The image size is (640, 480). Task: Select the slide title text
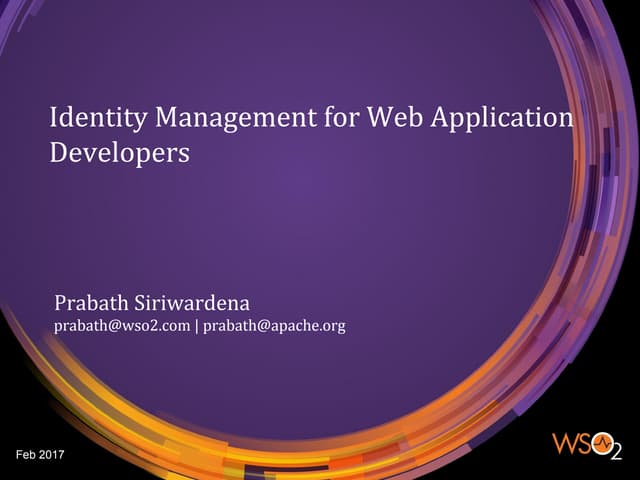[x=311, y=136]
